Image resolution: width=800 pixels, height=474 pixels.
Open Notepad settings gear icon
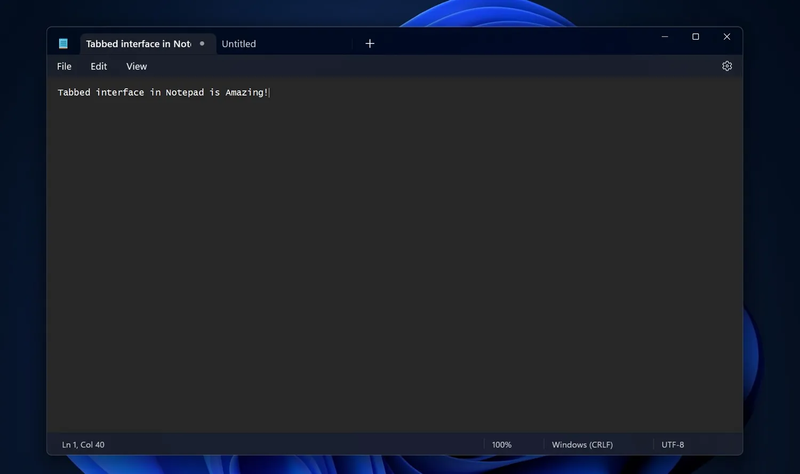click(x=727, y=66)
